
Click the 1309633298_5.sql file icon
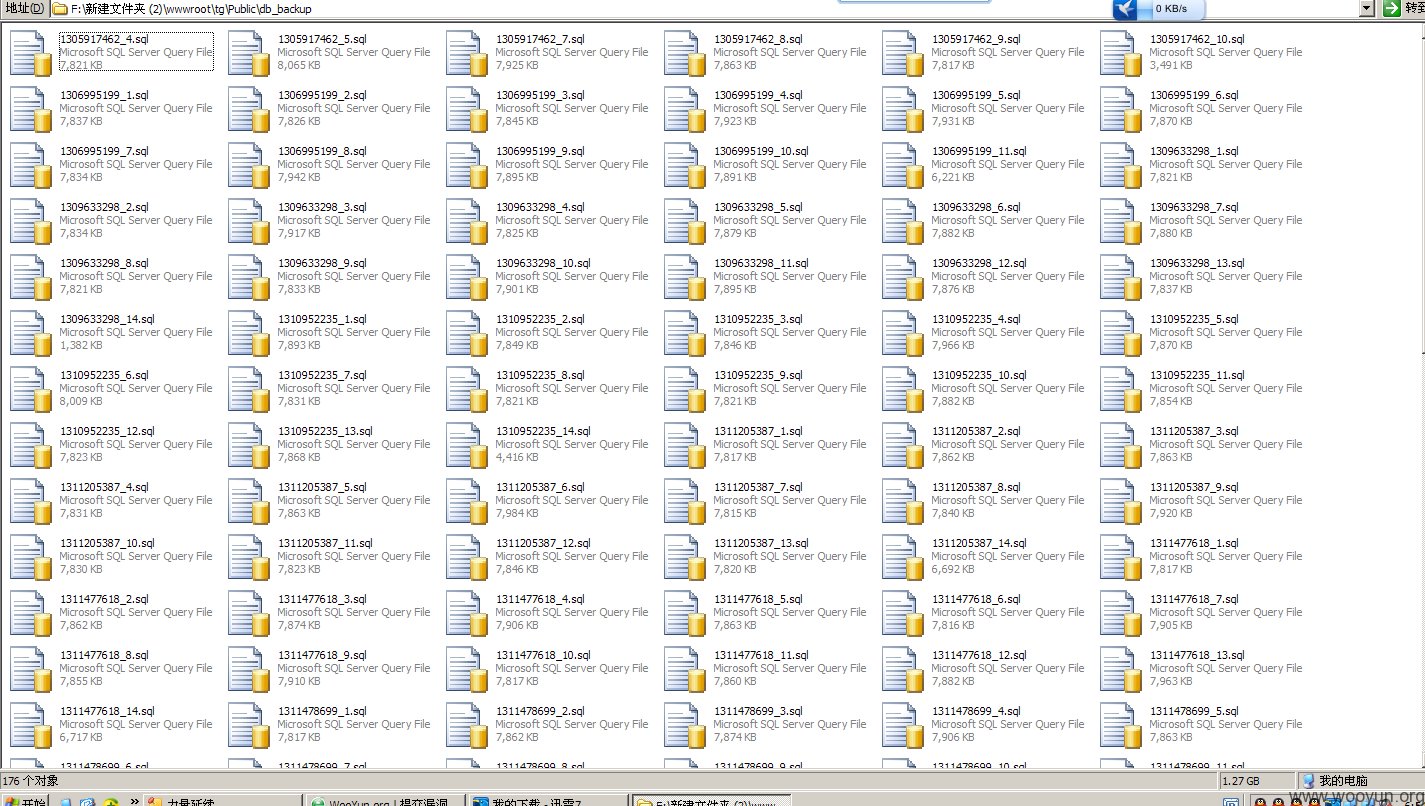click(684, 221)
